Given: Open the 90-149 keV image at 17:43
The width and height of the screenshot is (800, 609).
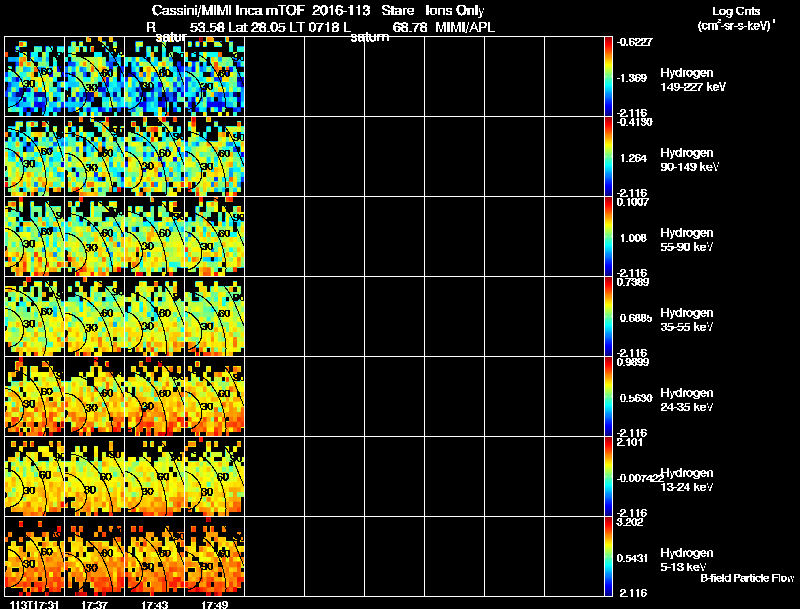Looking at the screenshot, I should (155, 157).
